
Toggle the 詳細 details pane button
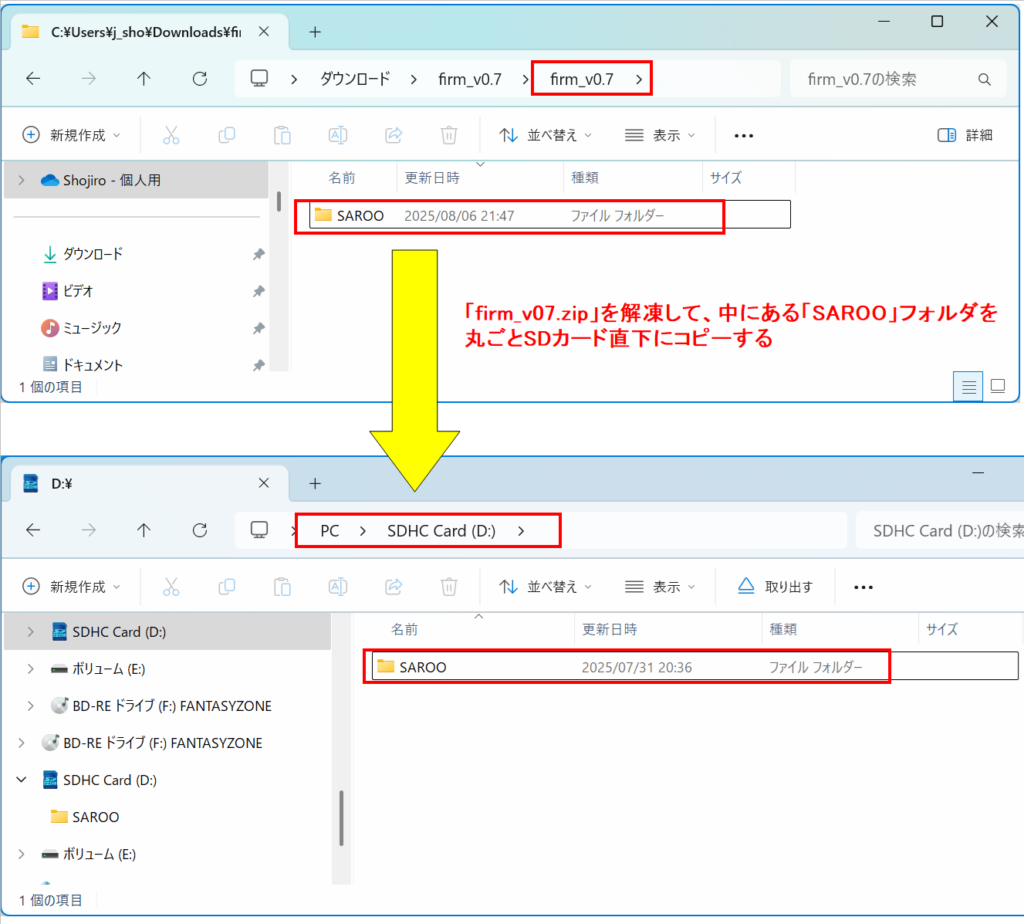point(965,135)
